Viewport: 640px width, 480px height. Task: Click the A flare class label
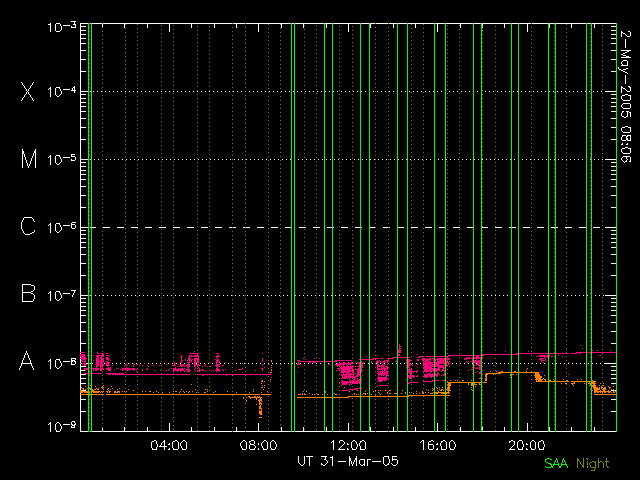point(27,361)
